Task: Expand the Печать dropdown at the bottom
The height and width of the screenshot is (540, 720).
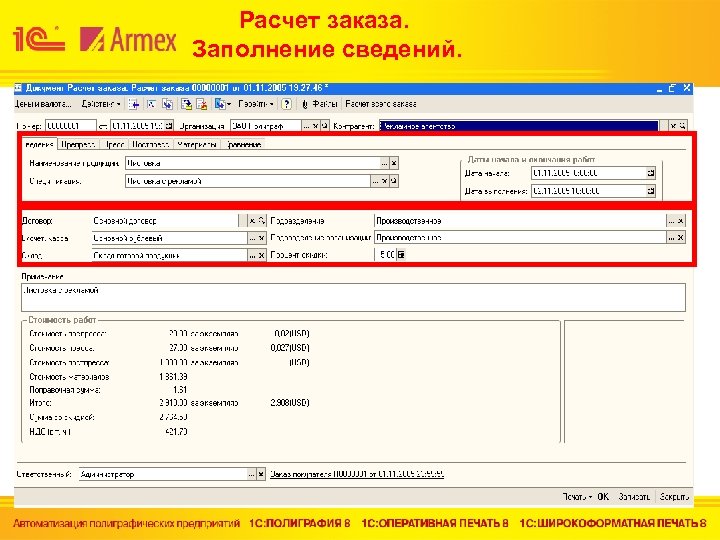Action: tap(577, 497)
